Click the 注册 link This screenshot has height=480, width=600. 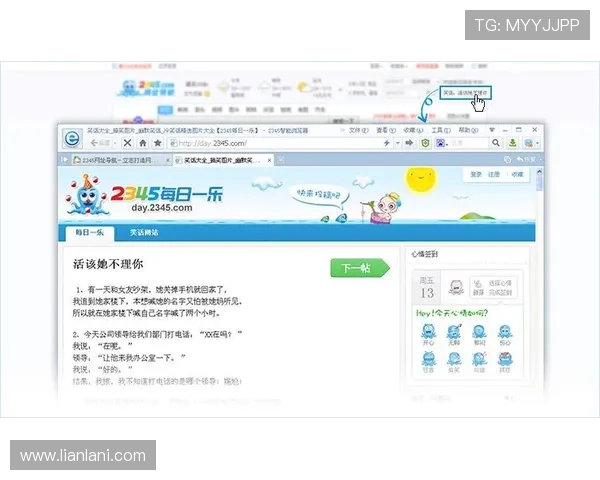[x=494, y=174]
